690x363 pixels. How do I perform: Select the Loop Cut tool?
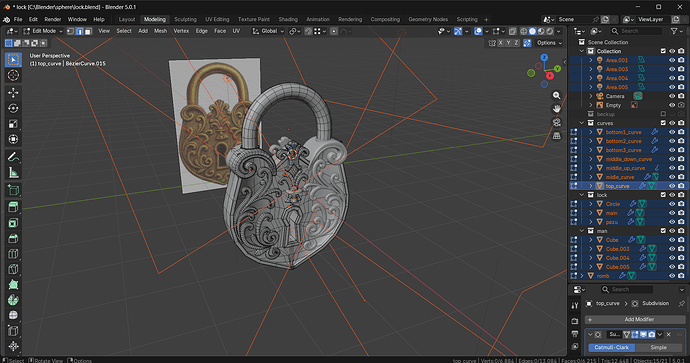(13, 254)
